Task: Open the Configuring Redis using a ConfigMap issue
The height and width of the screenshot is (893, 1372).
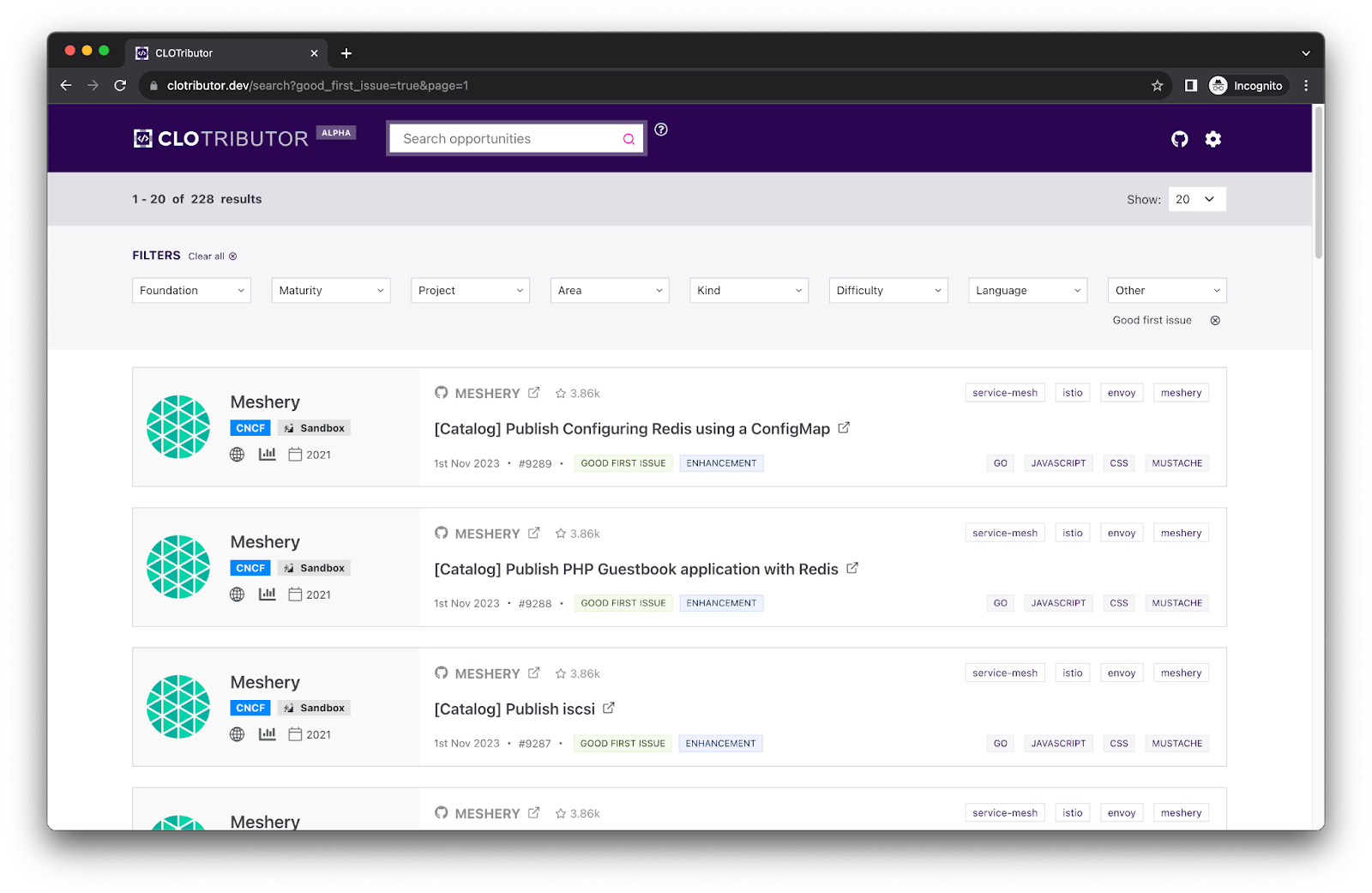Action: tap(632, 429)
